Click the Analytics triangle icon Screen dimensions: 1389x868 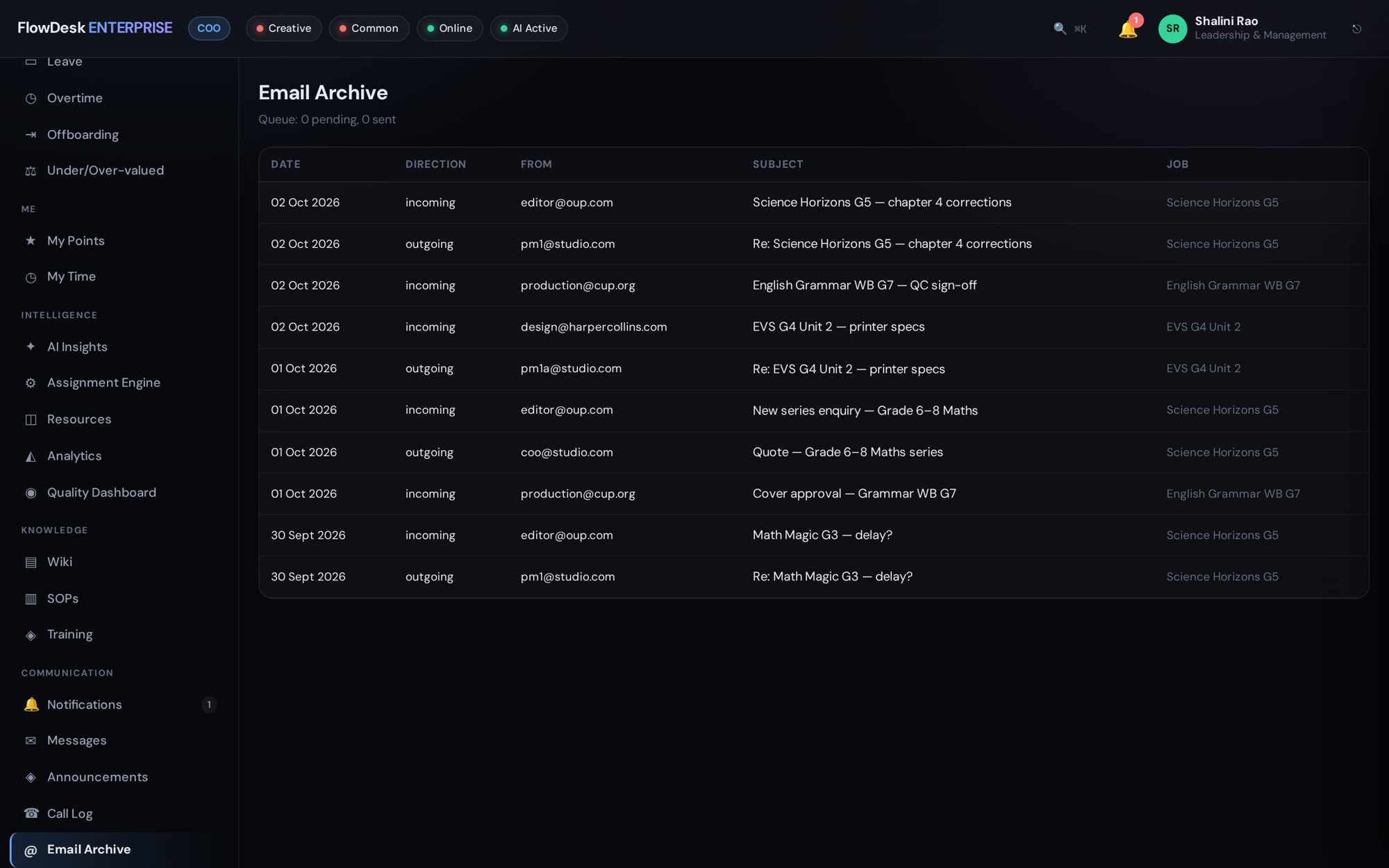click(31, 456)
